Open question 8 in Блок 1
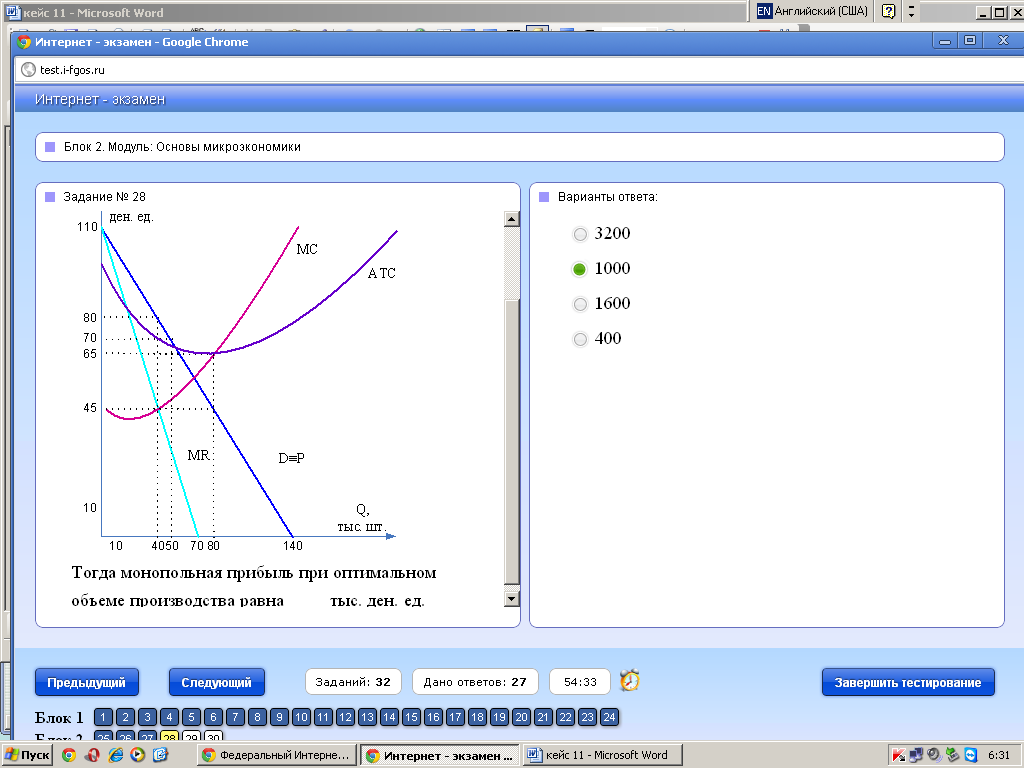 pos(257,717)
